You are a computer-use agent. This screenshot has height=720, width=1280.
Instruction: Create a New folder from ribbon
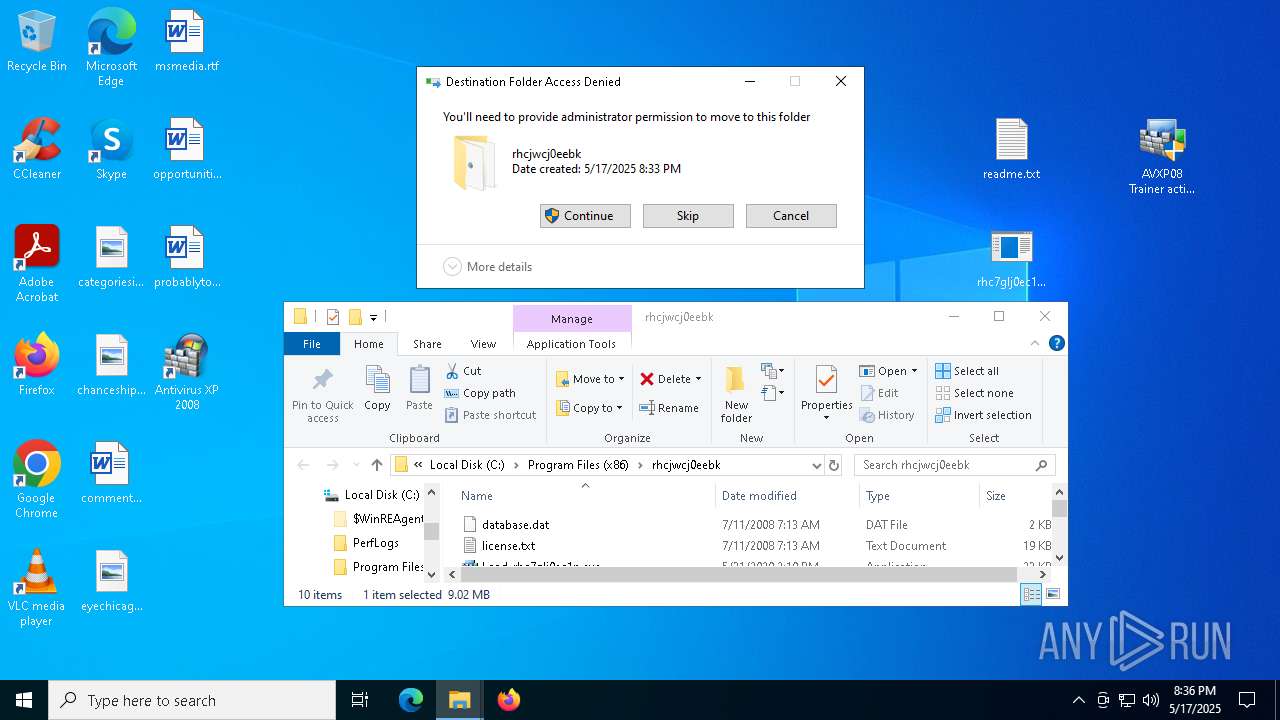(736, 394)
